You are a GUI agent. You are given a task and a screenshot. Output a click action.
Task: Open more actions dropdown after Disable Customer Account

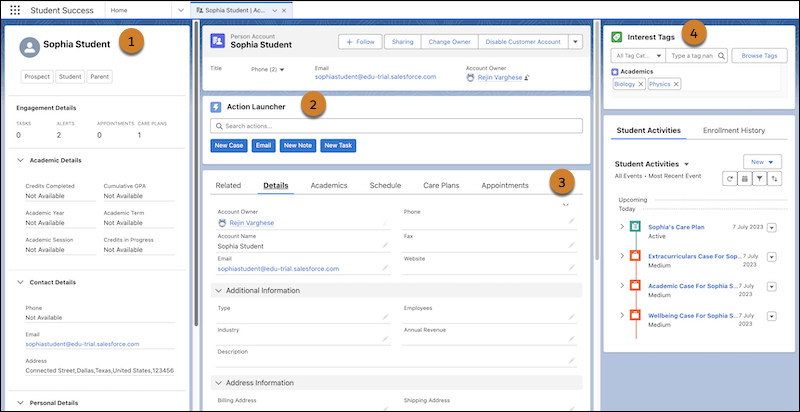pos(576,42)
